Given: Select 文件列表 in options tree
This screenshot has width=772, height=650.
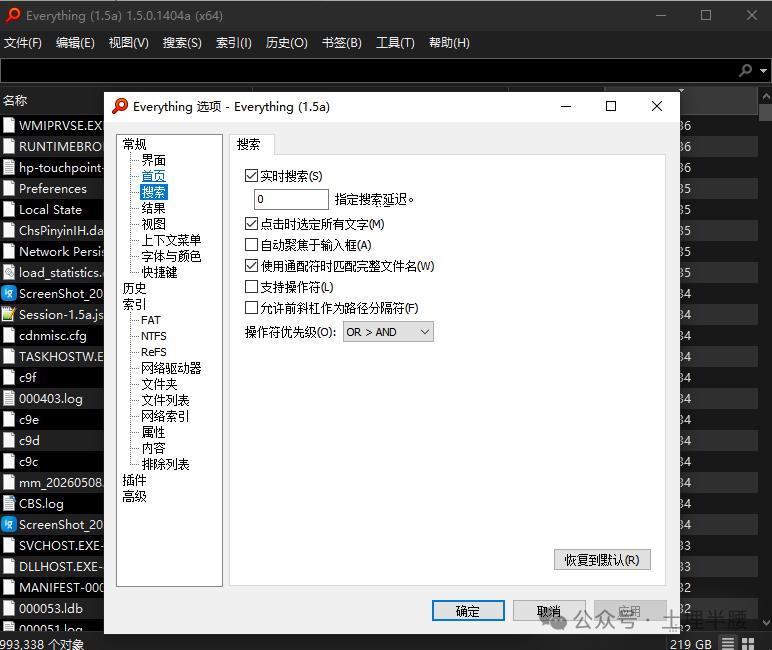Looking at the screenshot, I should pyautogui.click(x=165, y=400).
